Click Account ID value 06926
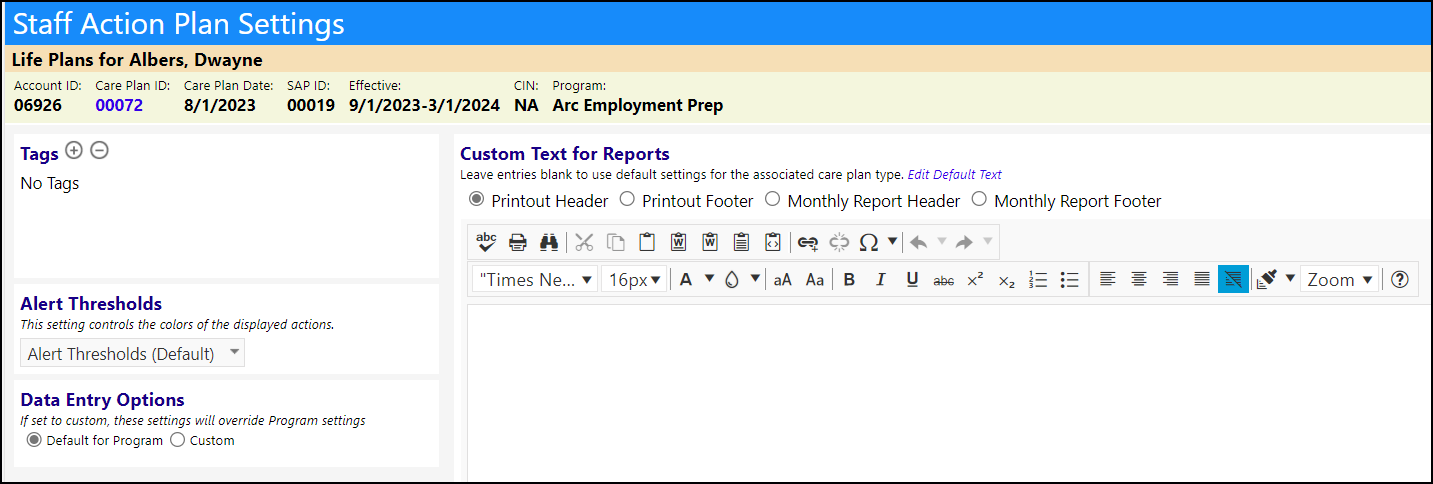The height and width of the screenshot is (484, 1433). 38,105
